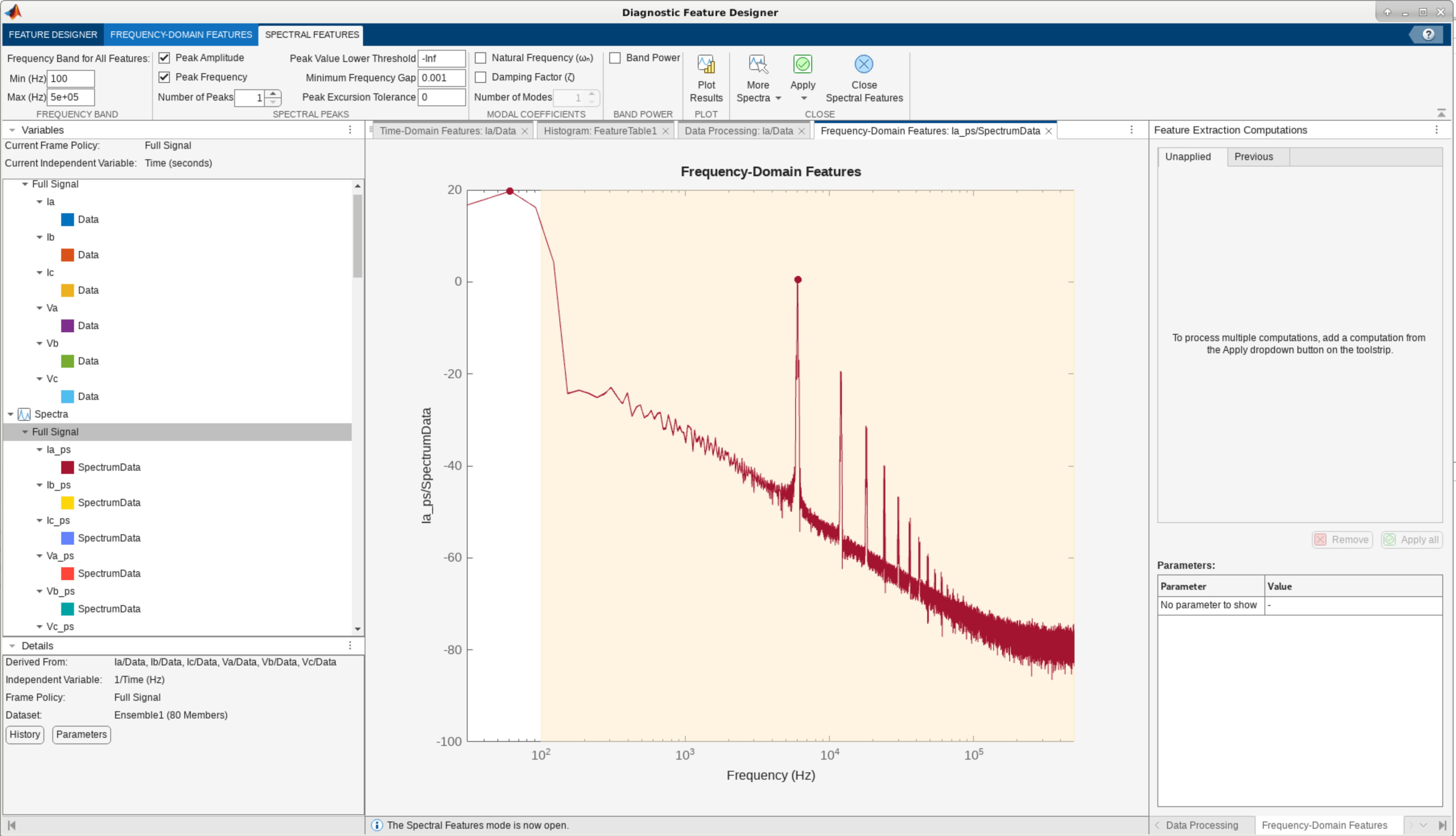Click the Parameters button in Details
The image size is (1456, 836).
click(x=81, y=734)
